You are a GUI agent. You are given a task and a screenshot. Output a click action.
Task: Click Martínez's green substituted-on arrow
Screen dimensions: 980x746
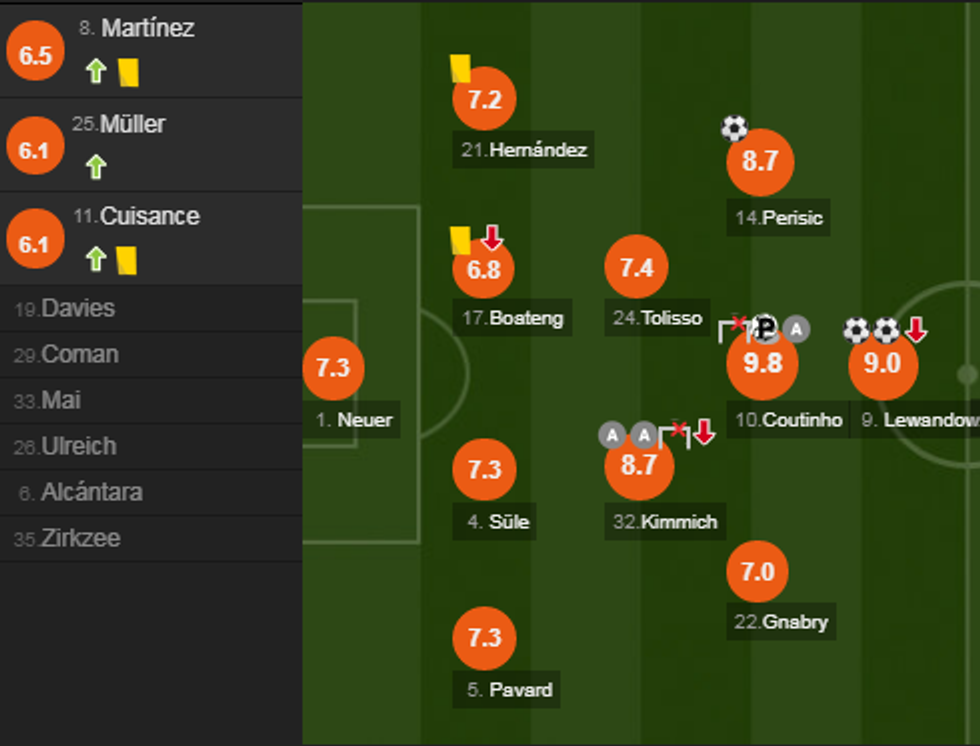click(96, 71)
